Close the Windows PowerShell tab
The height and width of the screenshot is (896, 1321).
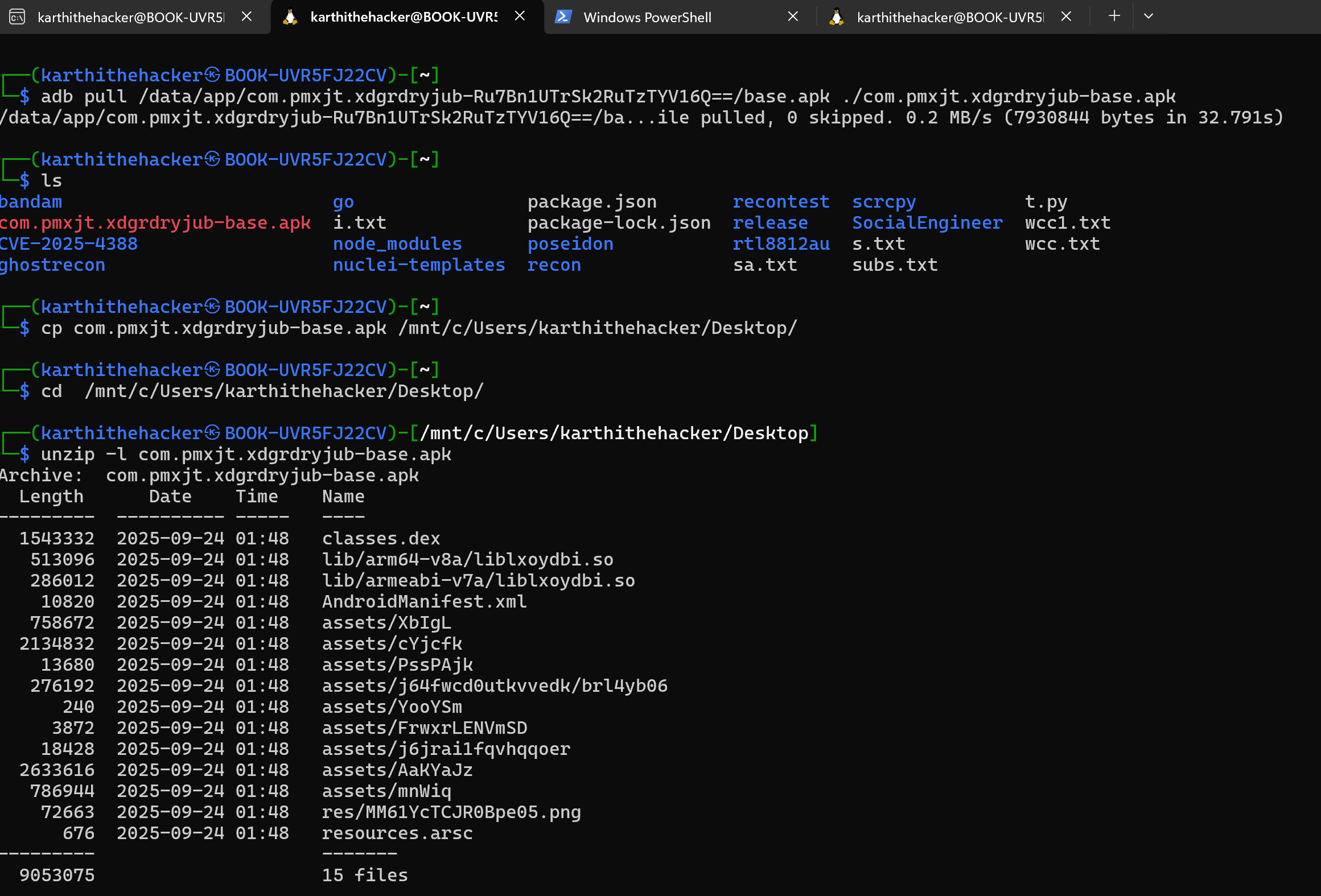pos(793,16)
